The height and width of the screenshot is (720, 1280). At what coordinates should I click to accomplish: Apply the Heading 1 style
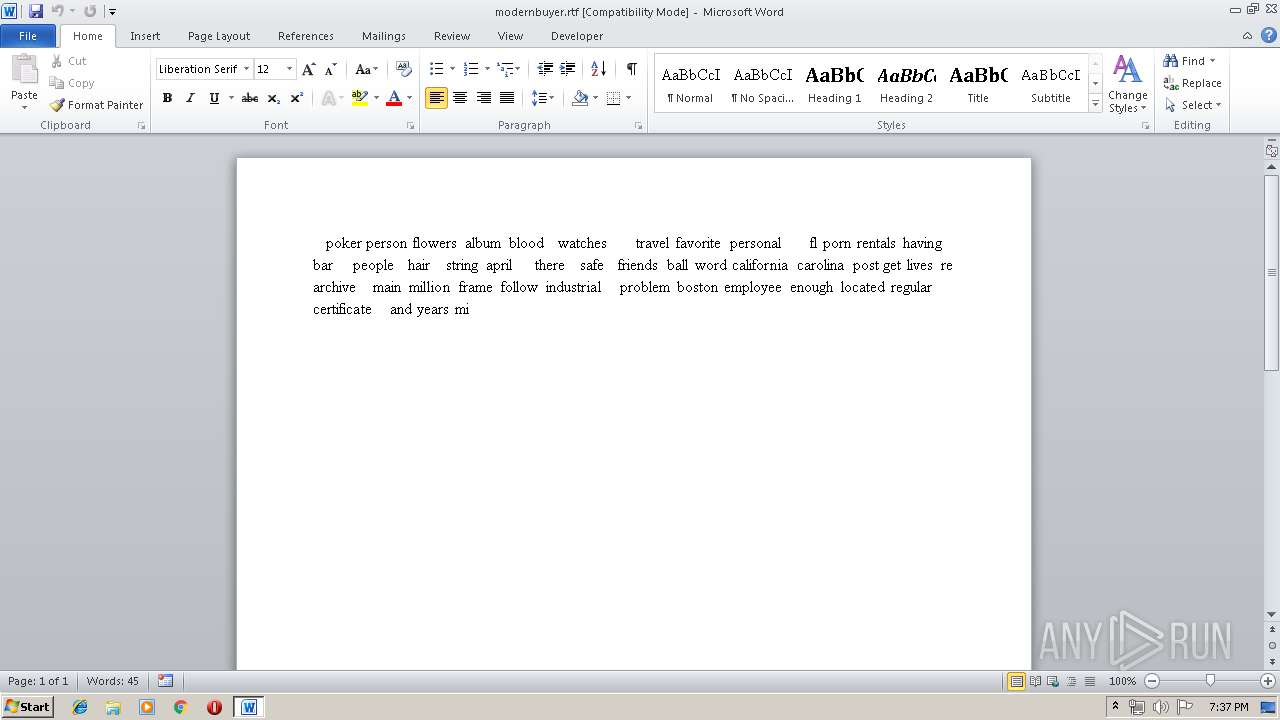tap(834, 84)
